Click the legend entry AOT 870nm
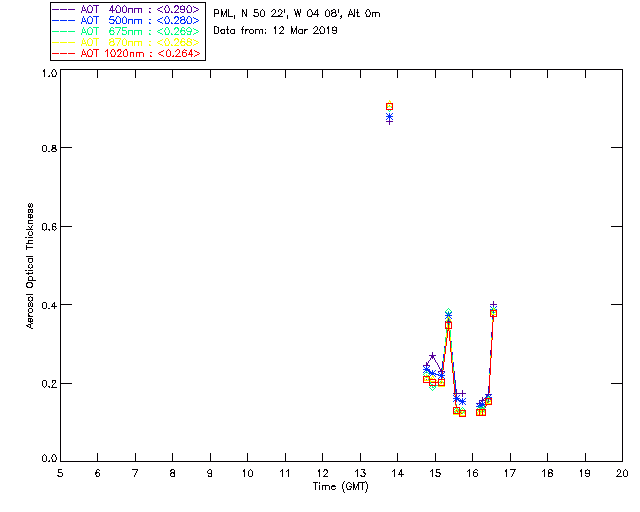 pos(126,42)
